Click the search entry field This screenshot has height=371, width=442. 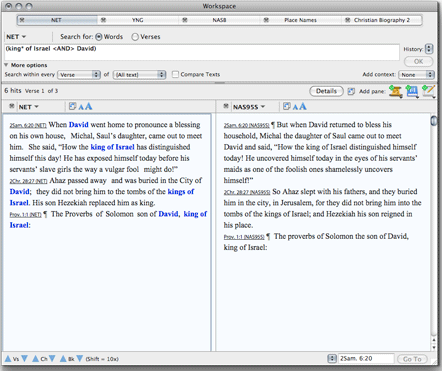point(202,52)
